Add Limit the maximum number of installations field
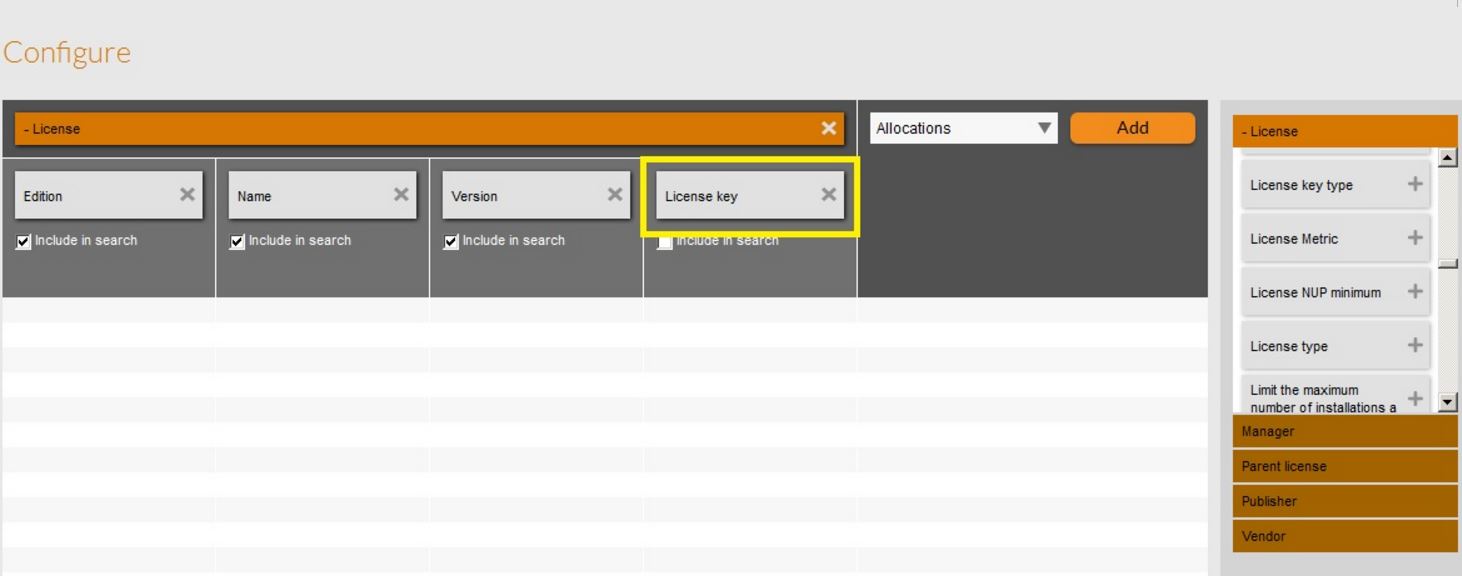 [x=1415, y=398]
